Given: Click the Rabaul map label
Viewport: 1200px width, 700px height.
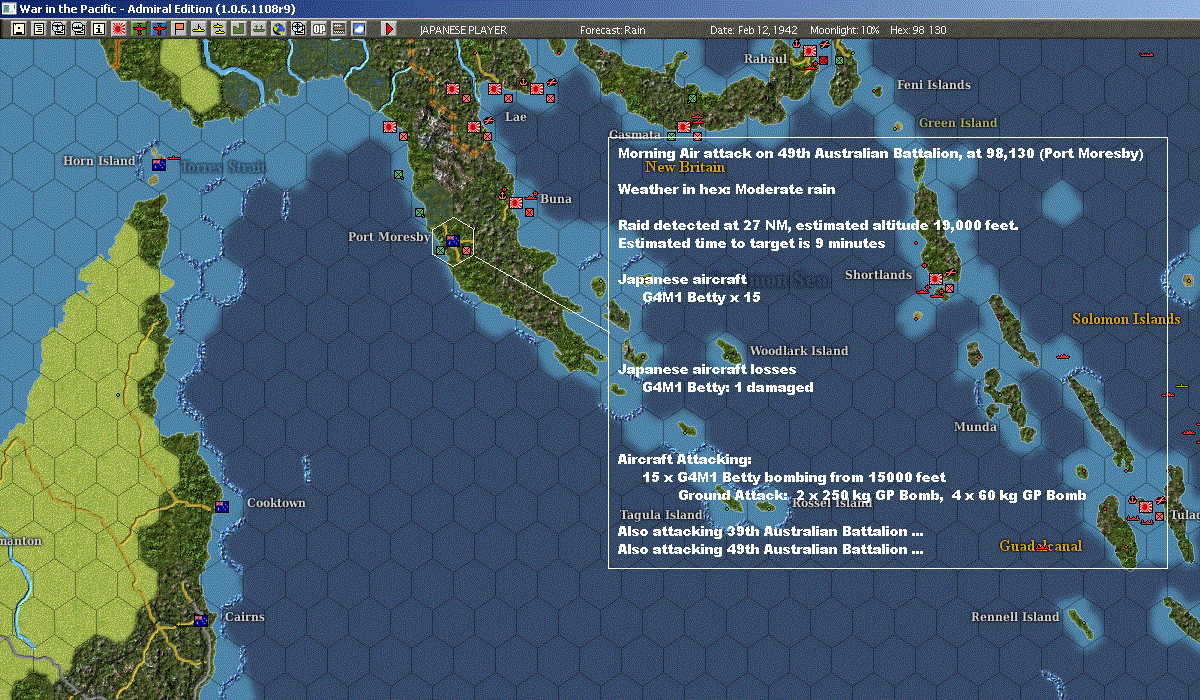Looking at the screenshot, I should click(x=766, y=59).
